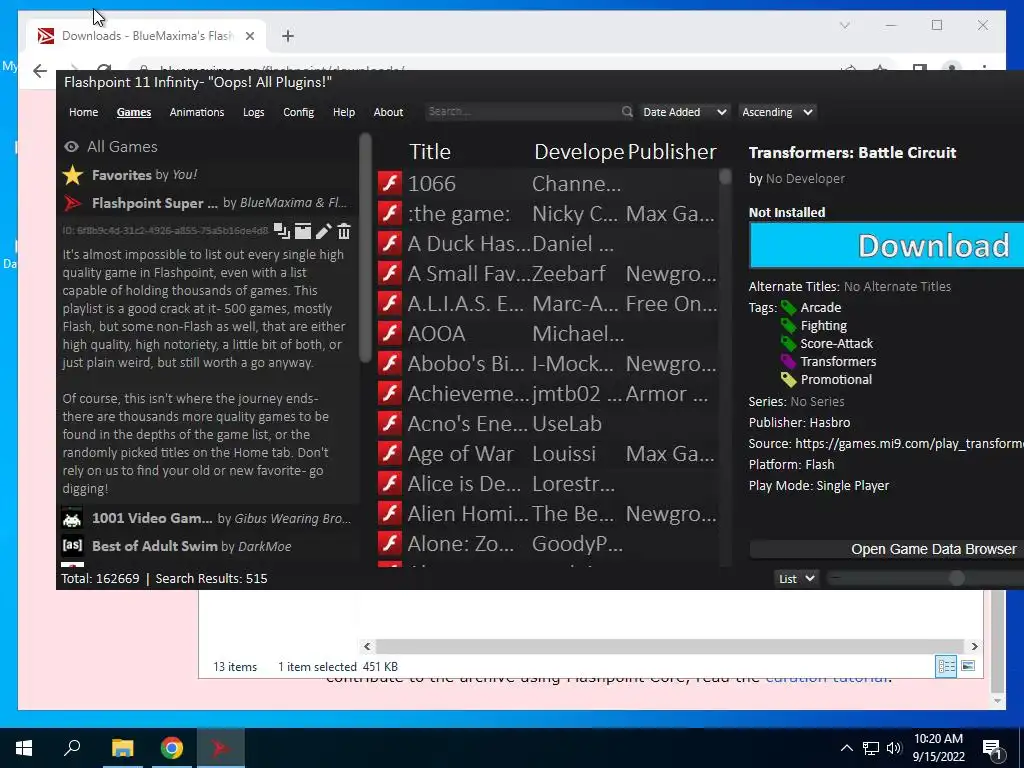Click the green tag icon beside Score-Attack
1024x768 pixels.
(x=788, y=344)
